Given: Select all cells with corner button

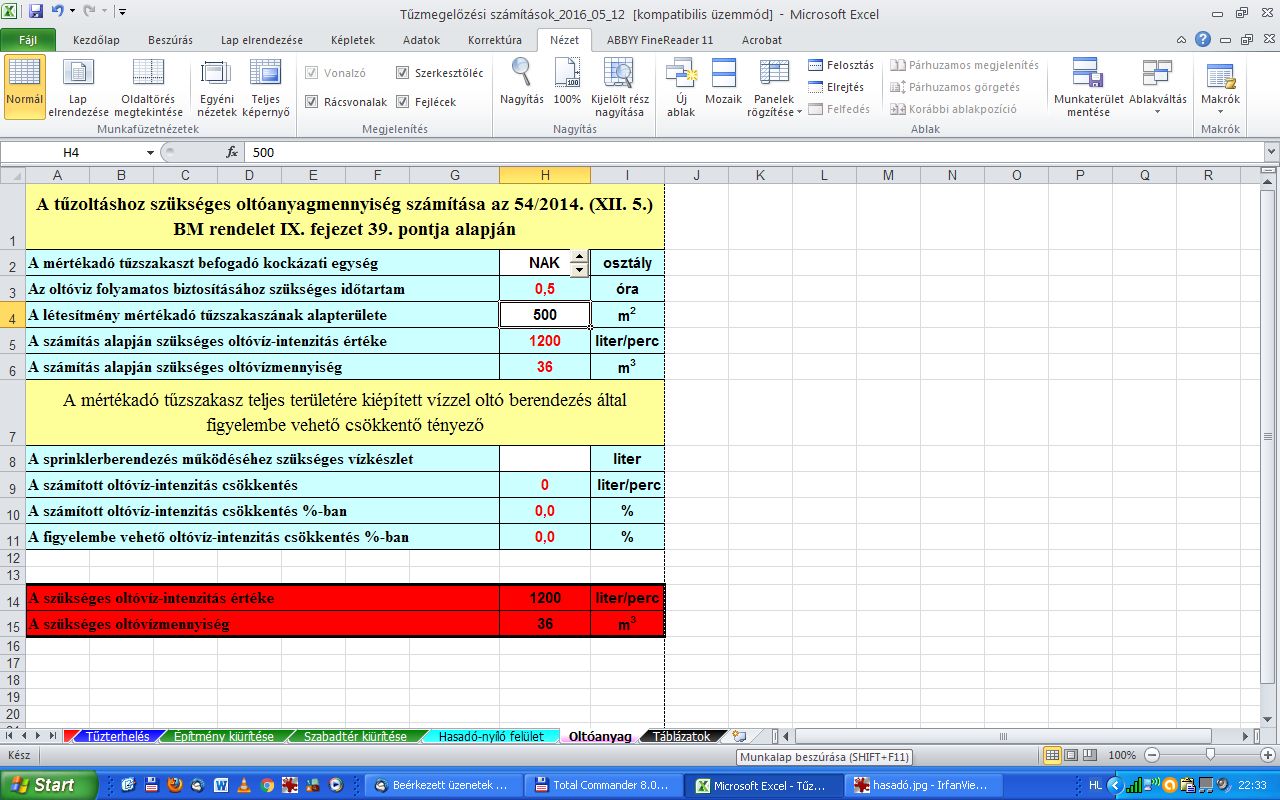Looking at the screenshot, I should click(12, 175).
